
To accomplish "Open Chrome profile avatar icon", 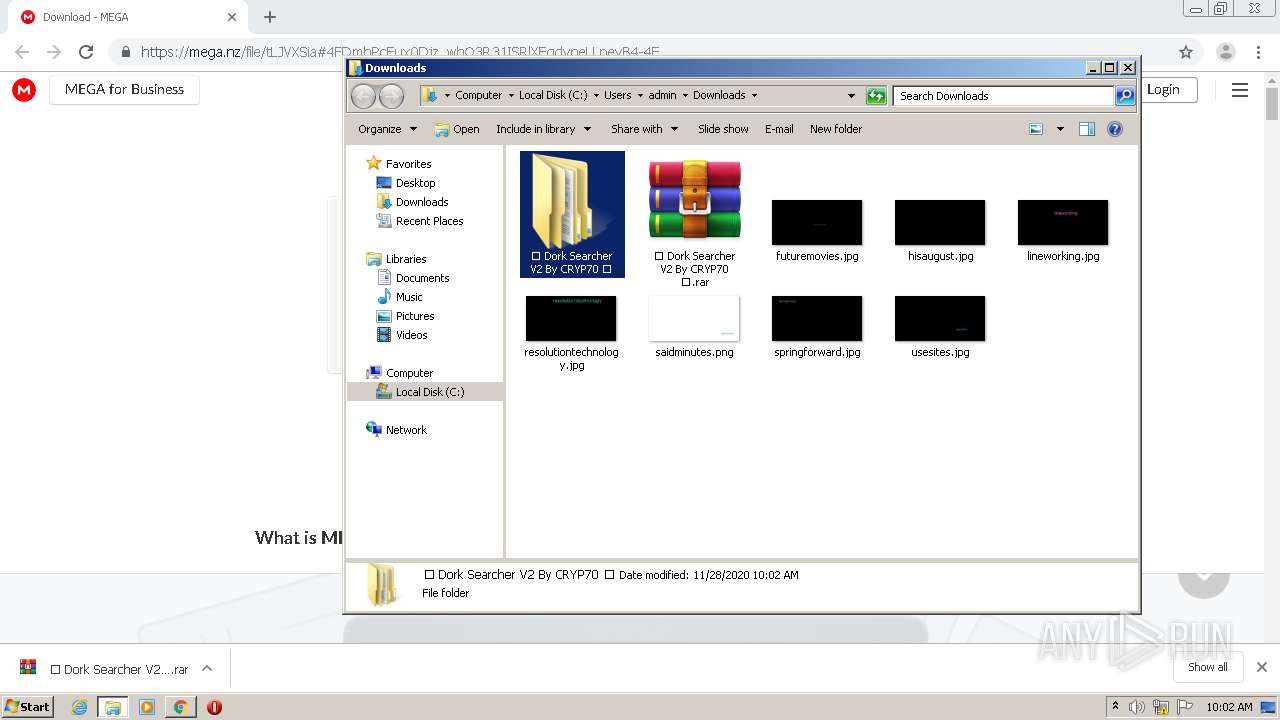I will pos(1226,52).
